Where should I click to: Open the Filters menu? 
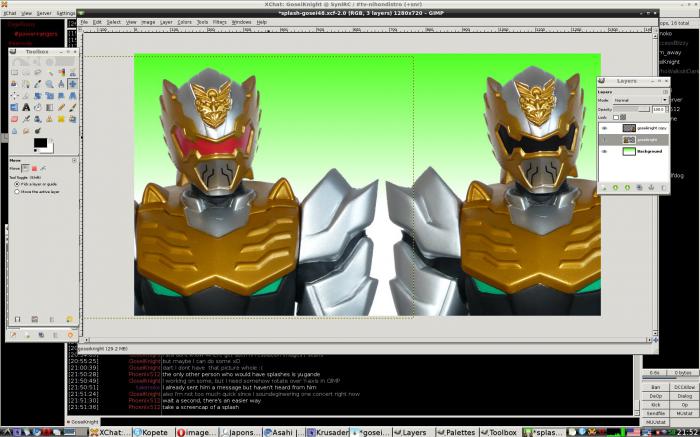[x=219, y=22]
